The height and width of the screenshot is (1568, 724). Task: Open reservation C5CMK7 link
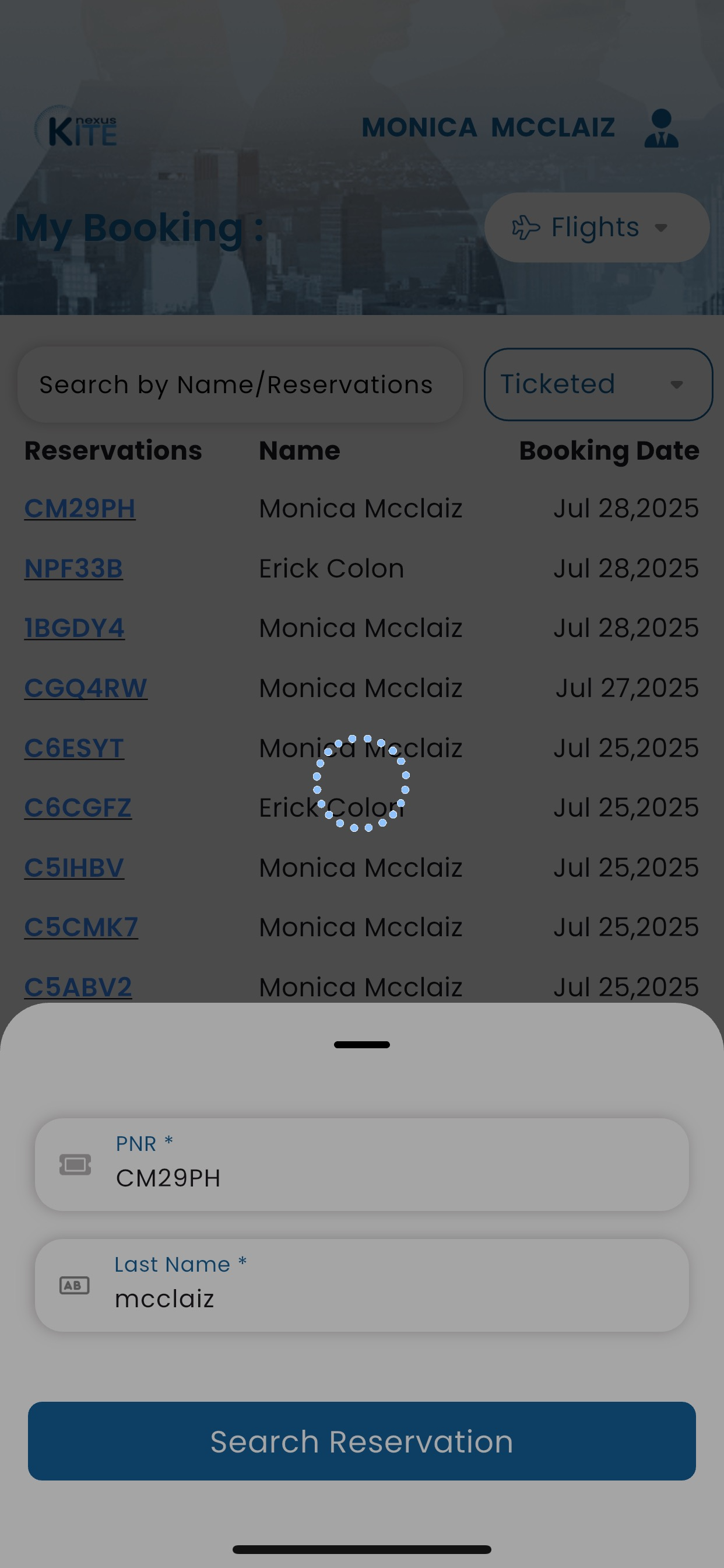pos(81,927)
